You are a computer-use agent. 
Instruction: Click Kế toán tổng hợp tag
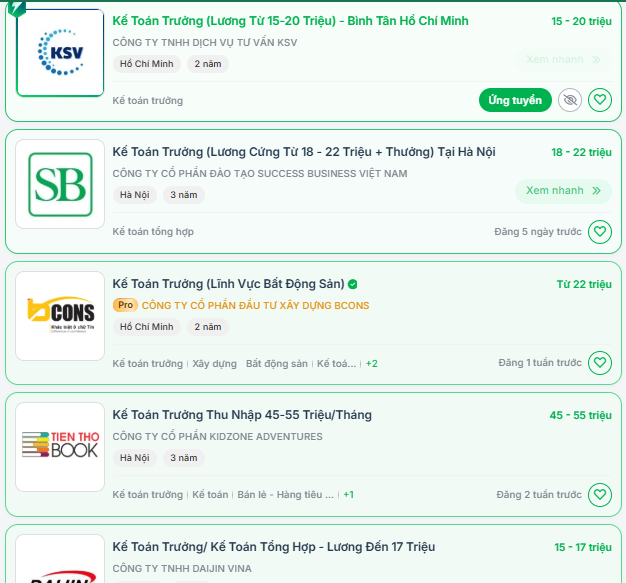click(153, 232)
